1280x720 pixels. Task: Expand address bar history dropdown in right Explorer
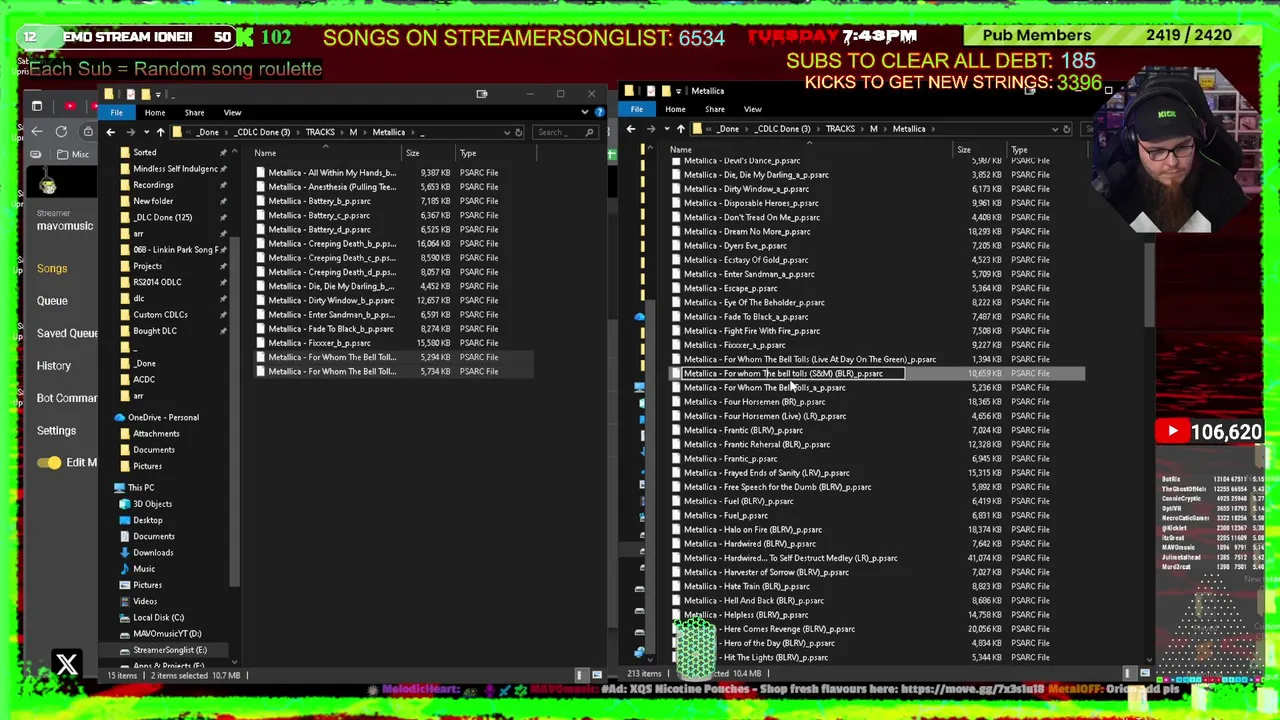pyautogui.click(x=1054, y=129)
